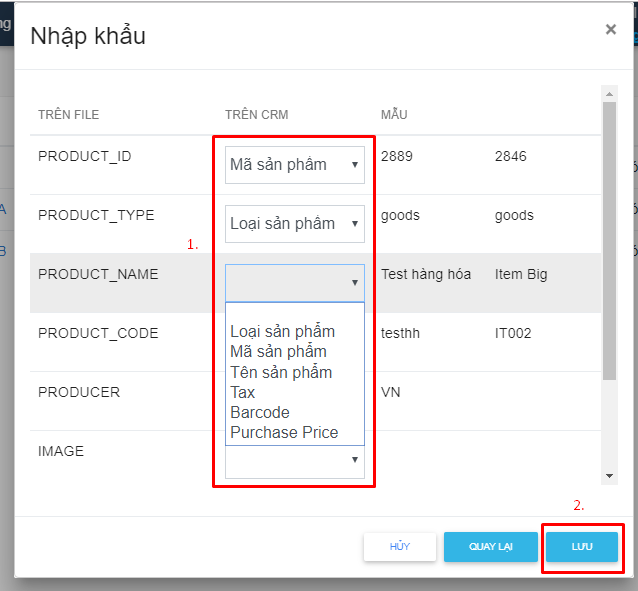This screenshot has width=638, height=591.
Task: Click the vertical scrollbar thumb
Action: [609, 240]
